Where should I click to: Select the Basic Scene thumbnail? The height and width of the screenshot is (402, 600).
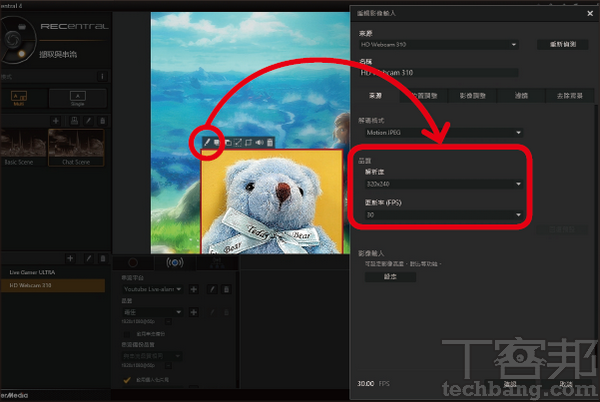click(23, 148)
